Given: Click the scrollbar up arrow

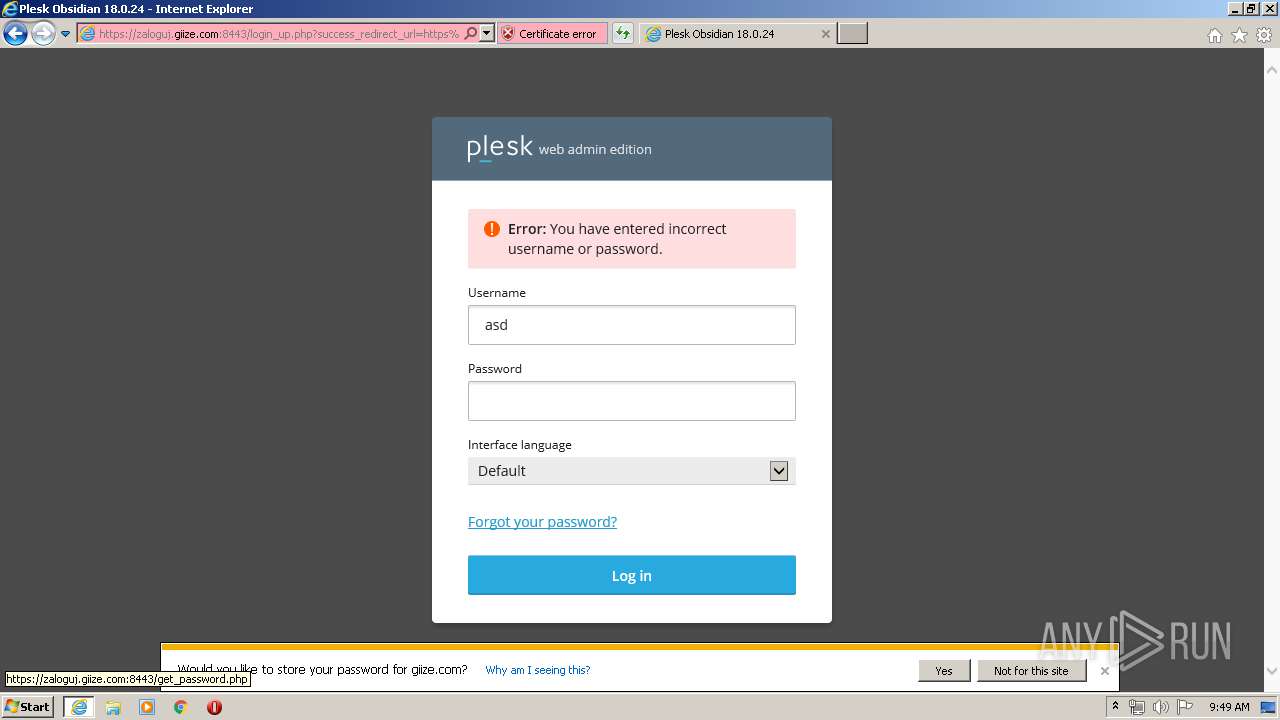Looking at the screenshot, I should click(1272, 71).
